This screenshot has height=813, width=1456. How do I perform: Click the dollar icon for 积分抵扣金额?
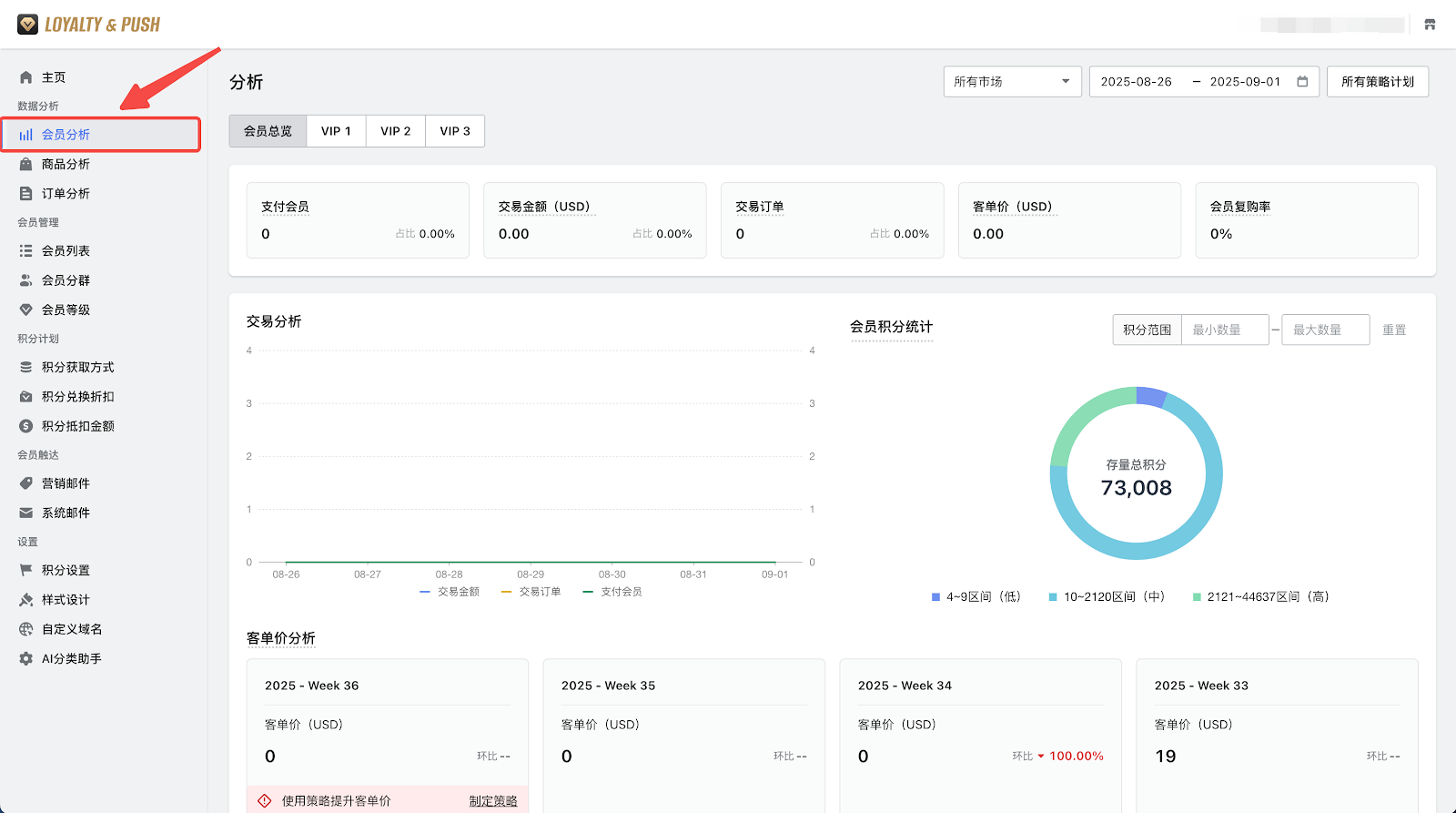[x=26, y=426]
